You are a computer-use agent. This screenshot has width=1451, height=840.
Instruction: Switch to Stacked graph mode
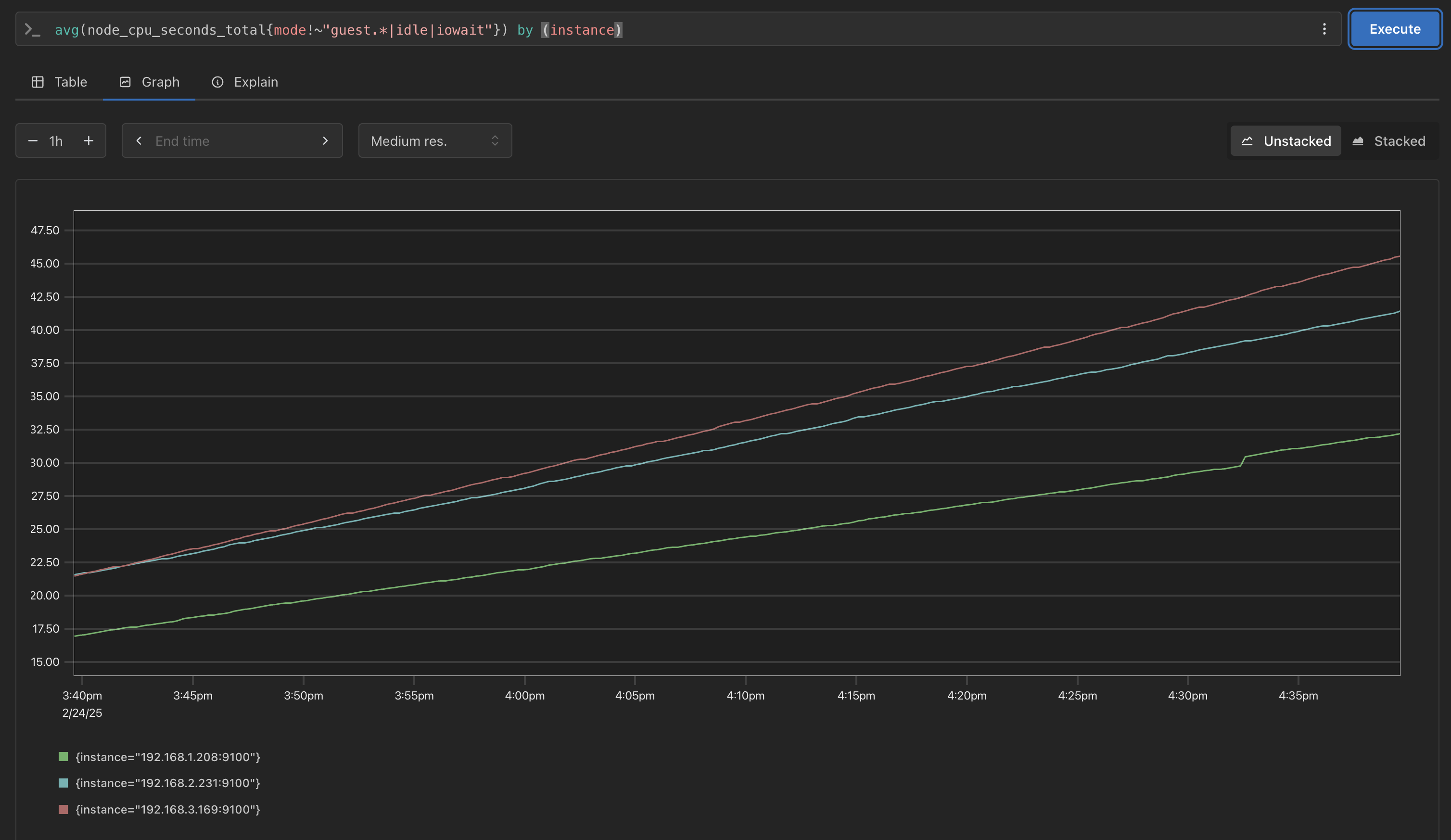point(1388,141)
